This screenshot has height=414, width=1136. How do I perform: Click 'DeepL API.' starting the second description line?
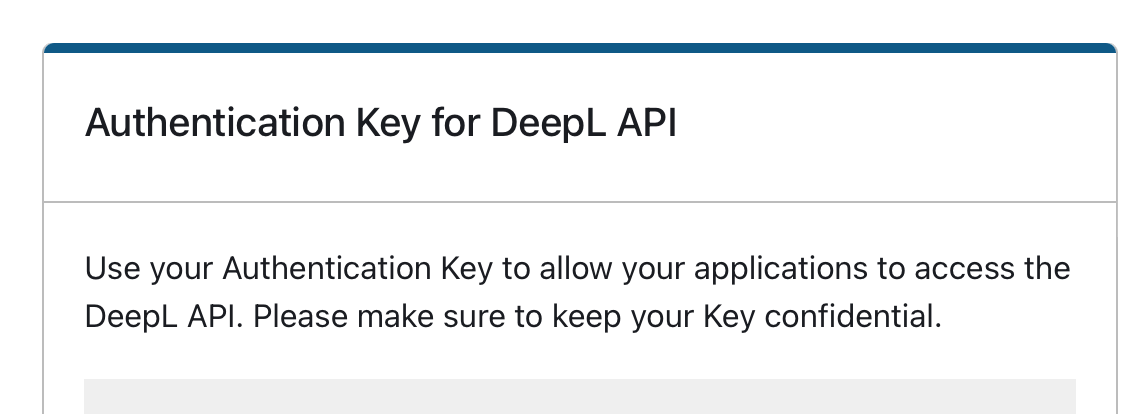click(x=164, y=317)
